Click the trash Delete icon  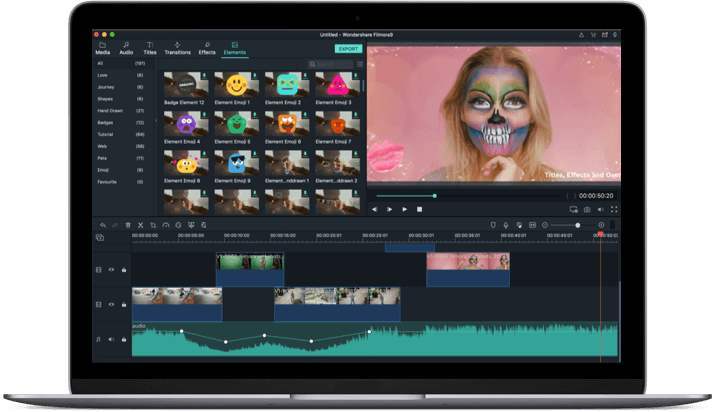[128, 225]
